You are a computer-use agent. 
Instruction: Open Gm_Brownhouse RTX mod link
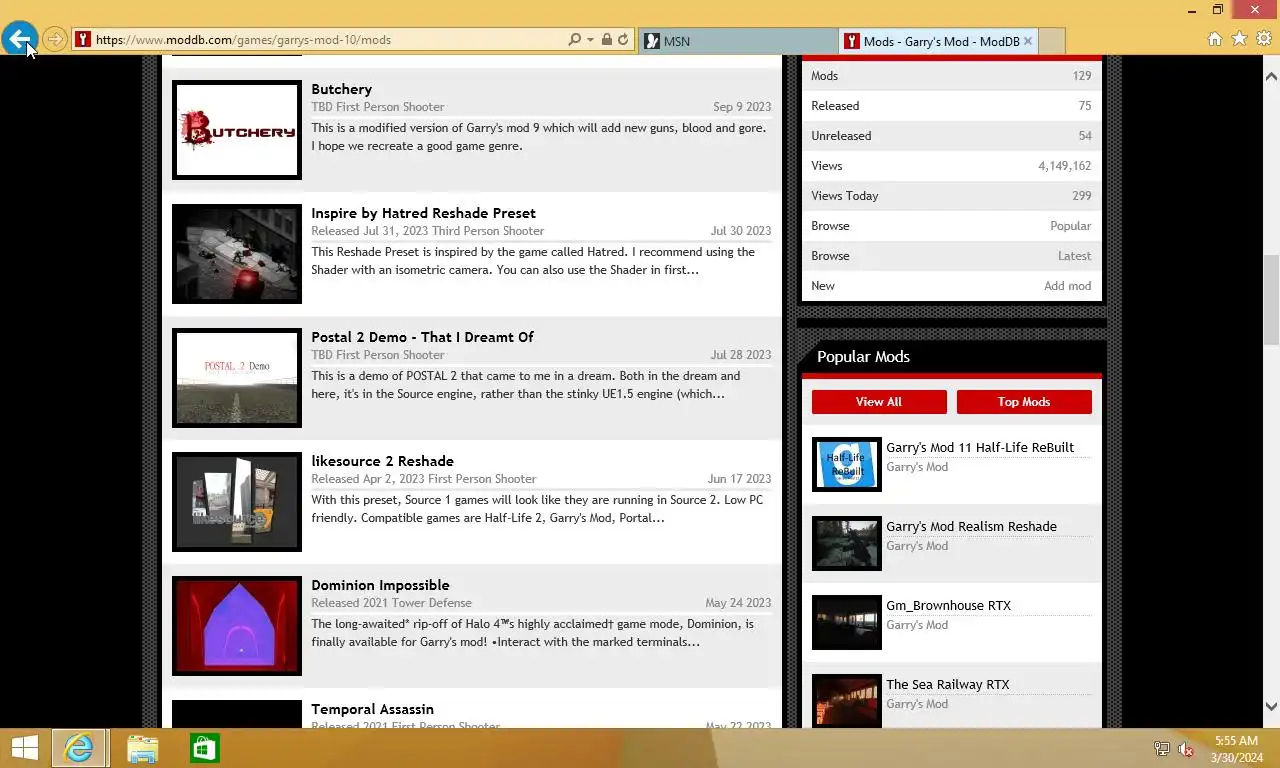[x=948, y=605]
